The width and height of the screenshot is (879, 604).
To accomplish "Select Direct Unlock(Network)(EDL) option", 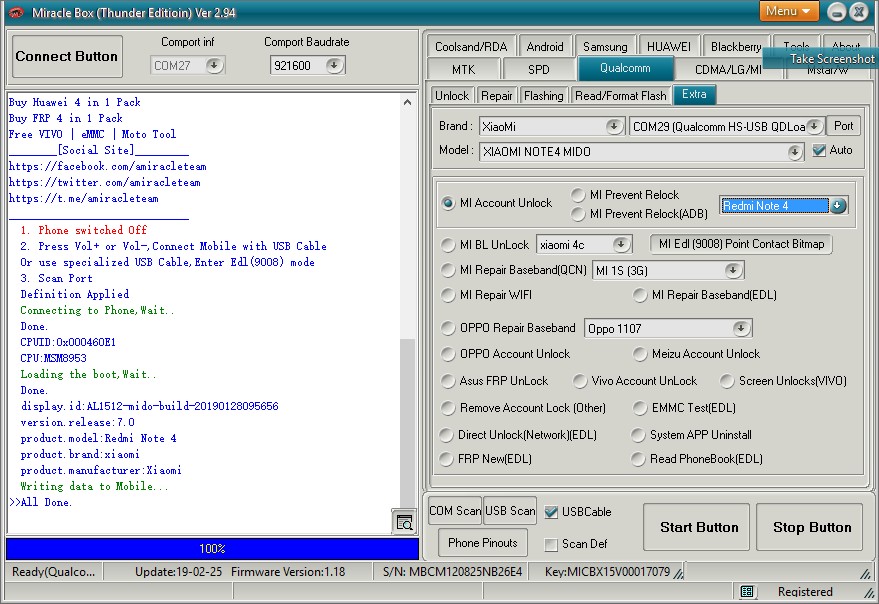I will (x=446, y=435).
